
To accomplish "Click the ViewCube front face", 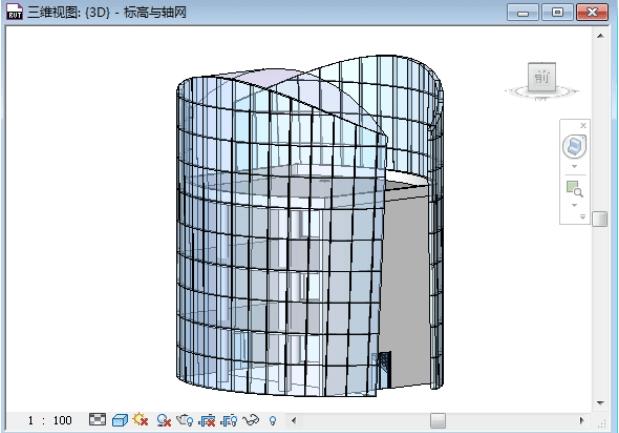I will pos(541,77).
